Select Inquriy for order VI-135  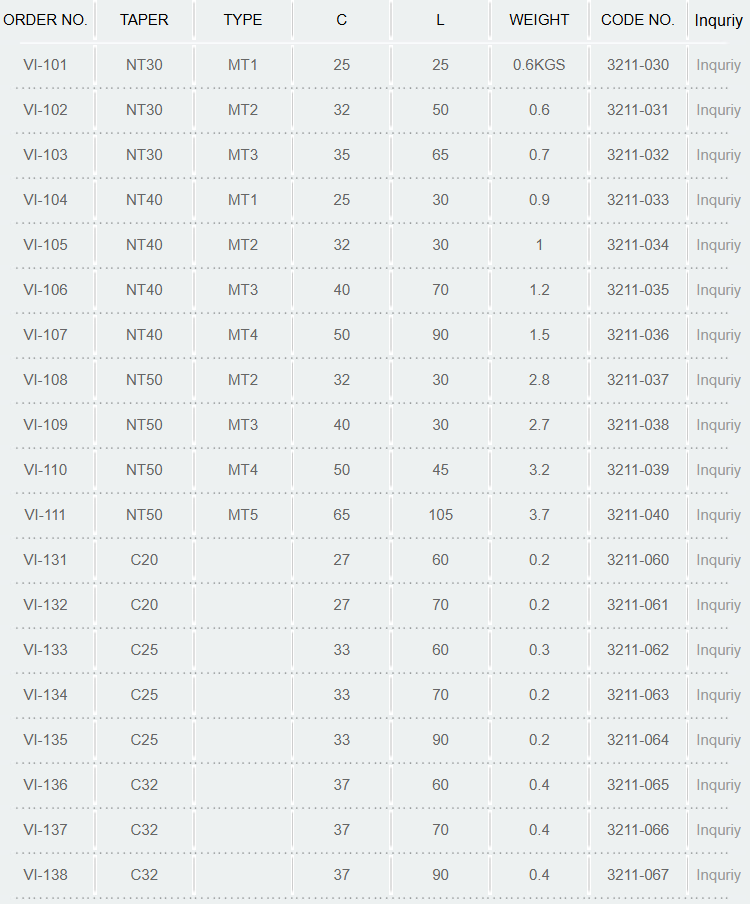pos(718,740)
